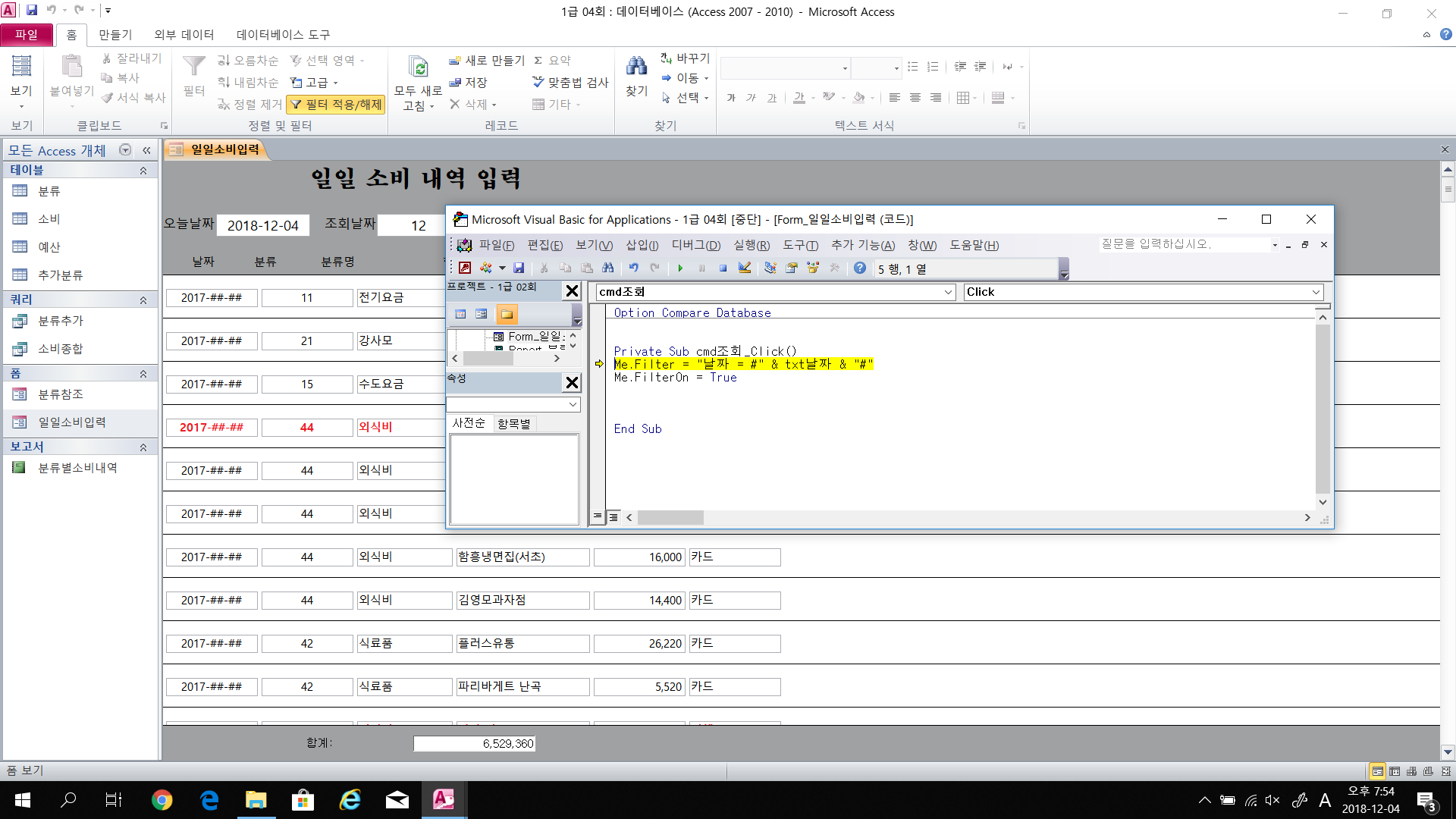
Task: Select the 항목별 properties tab
Action: point(513,424)
